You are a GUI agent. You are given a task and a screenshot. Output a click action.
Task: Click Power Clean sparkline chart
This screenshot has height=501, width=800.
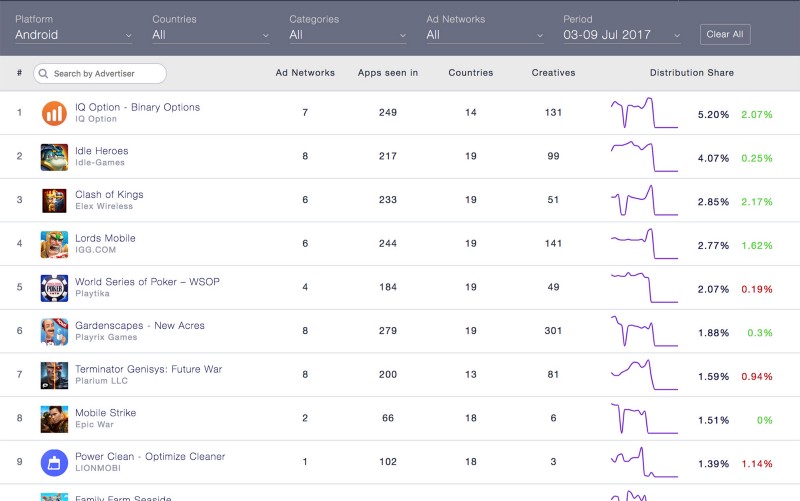coord(644,462)
